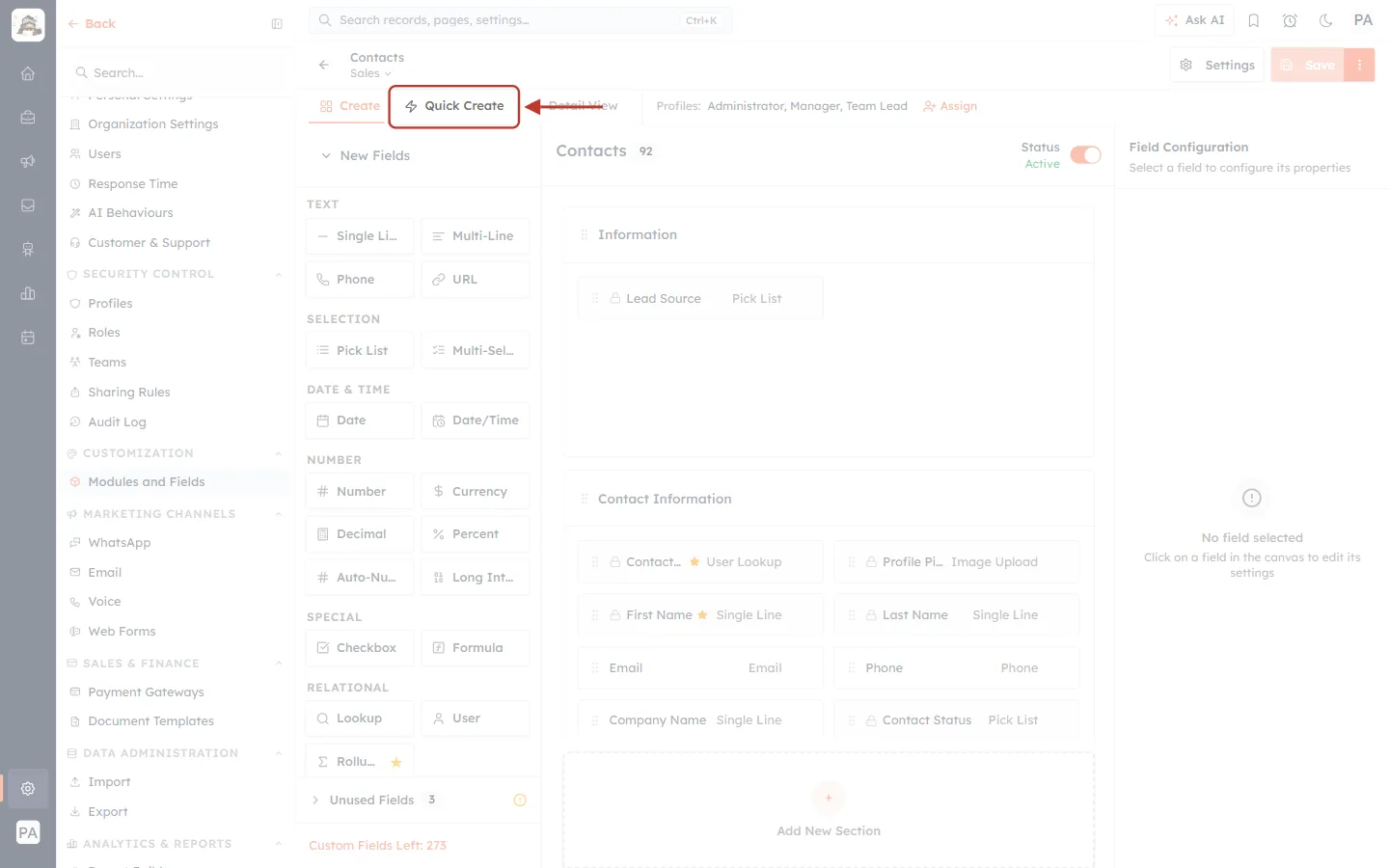Open the Sales module dropdown under Contacts
This screenshot has width=1389, height=868.
coord(370,73)
